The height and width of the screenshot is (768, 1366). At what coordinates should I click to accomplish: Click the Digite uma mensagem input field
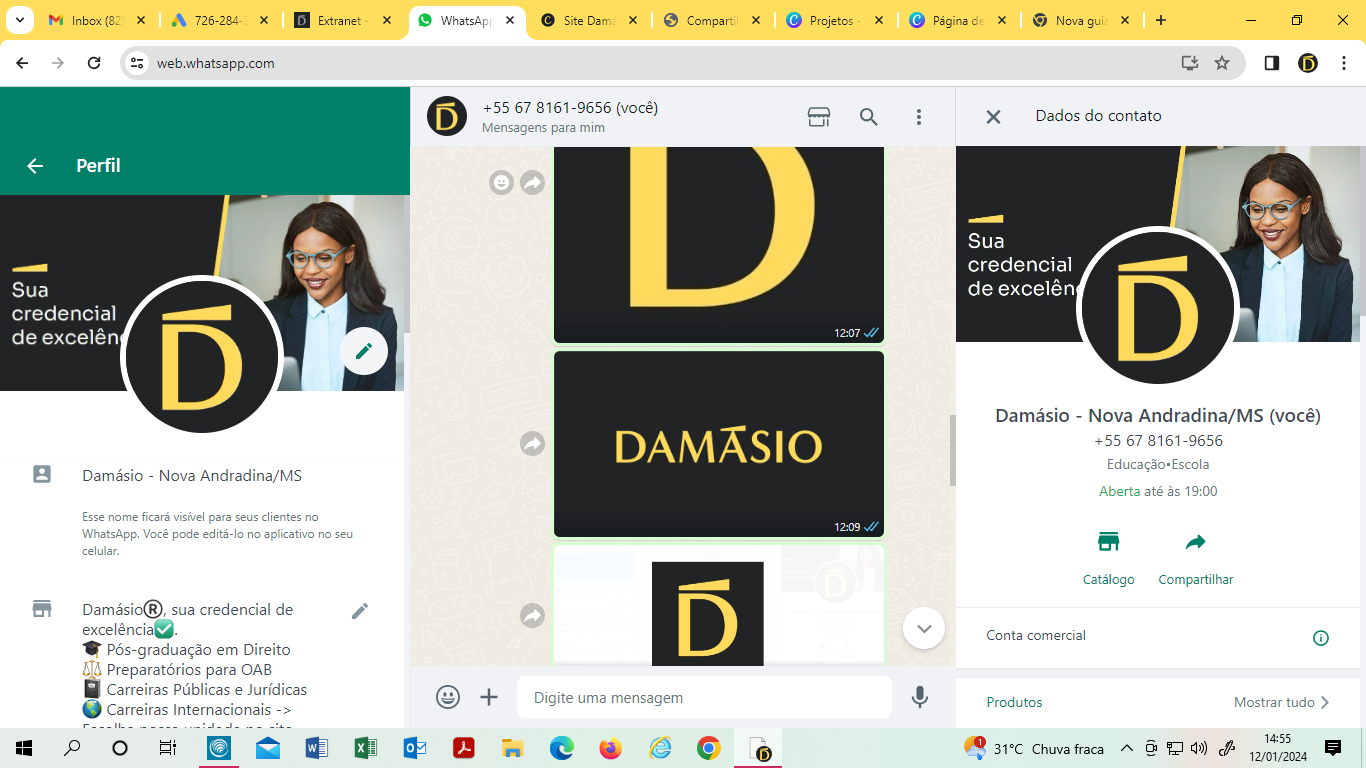point(704,697)
